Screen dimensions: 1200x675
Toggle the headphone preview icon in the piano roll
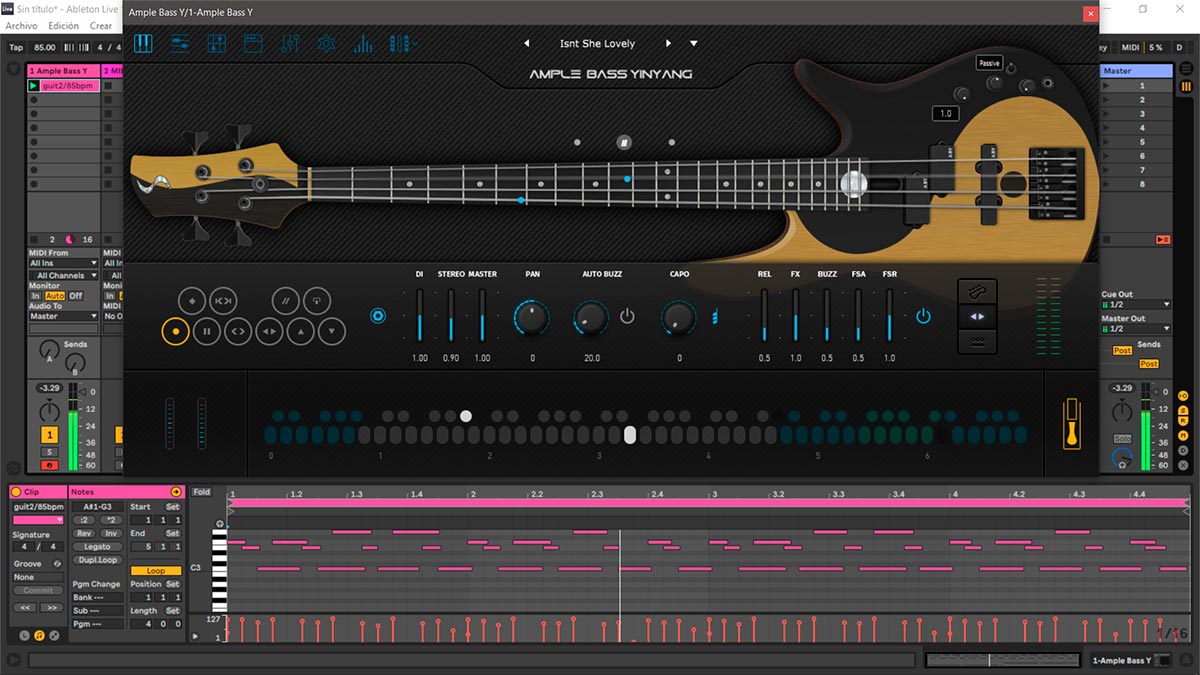[x=219, y=524]
